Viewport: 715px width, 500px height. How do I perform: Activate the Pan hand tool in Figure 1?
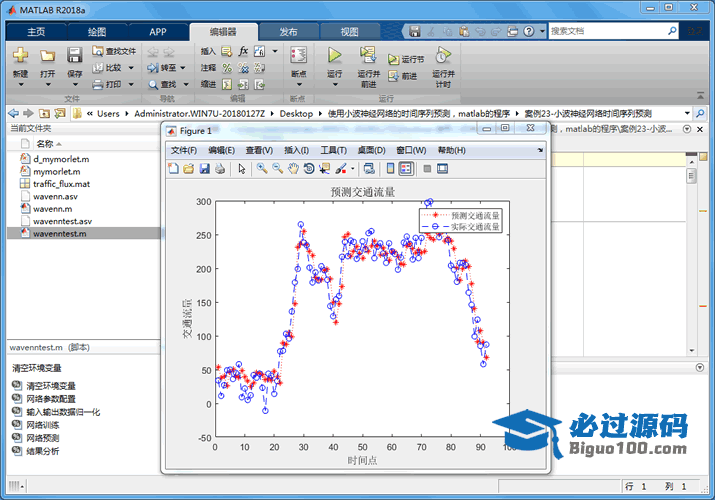coord(293,169)
